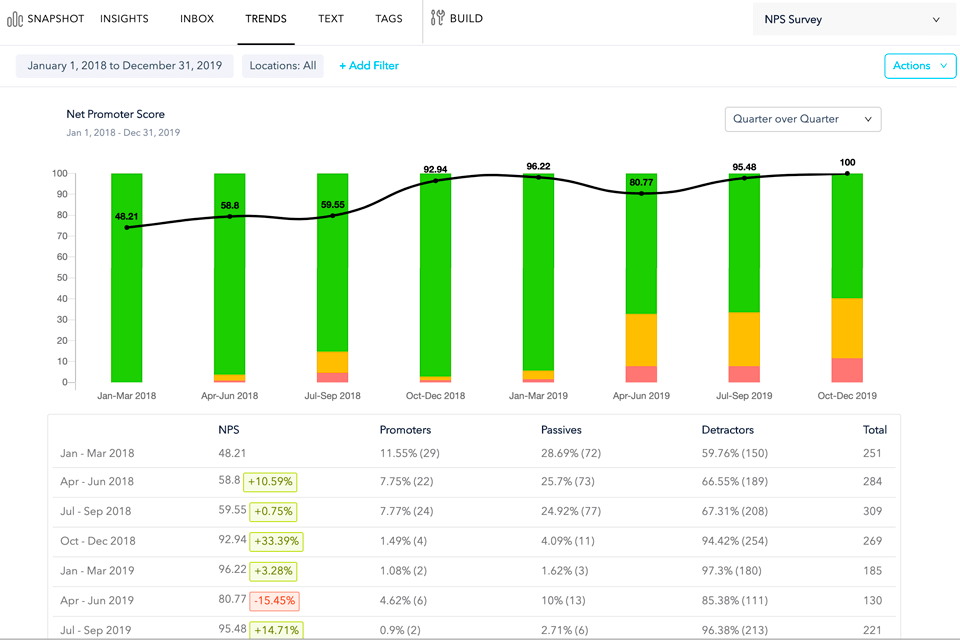Expand the Quarter over Quarter selector
This screenshot has height=640, width=960.
pyautogui.click(x=802, y=119)
